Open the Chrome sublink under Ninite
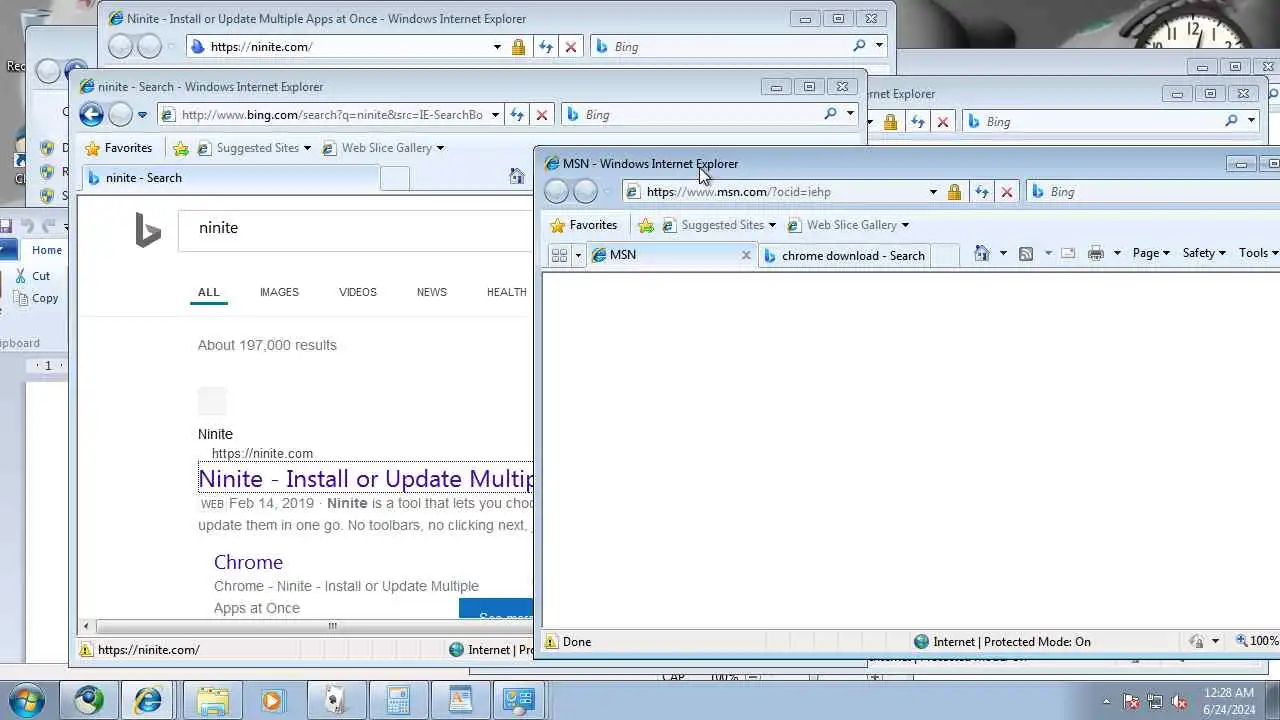The width and height of the screenshot is (1280, 720). (x=248, y=562)
